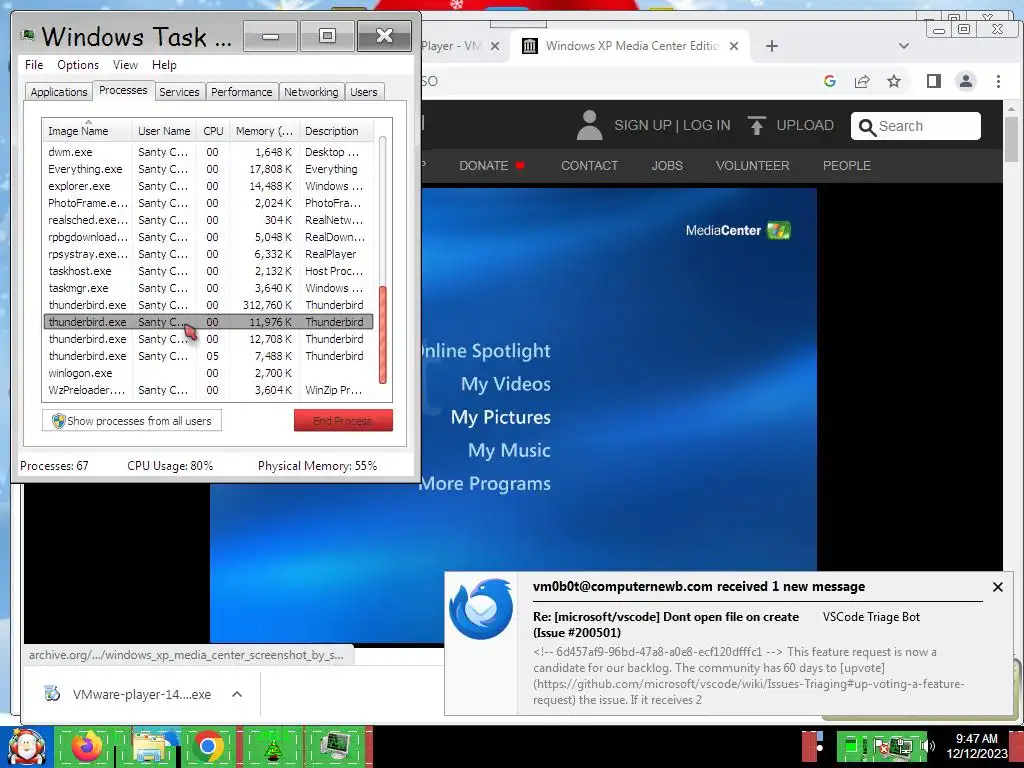Bookmark this page with star icon
Image resolution: width=1024 pixels, height=768 pixels.
894,81
